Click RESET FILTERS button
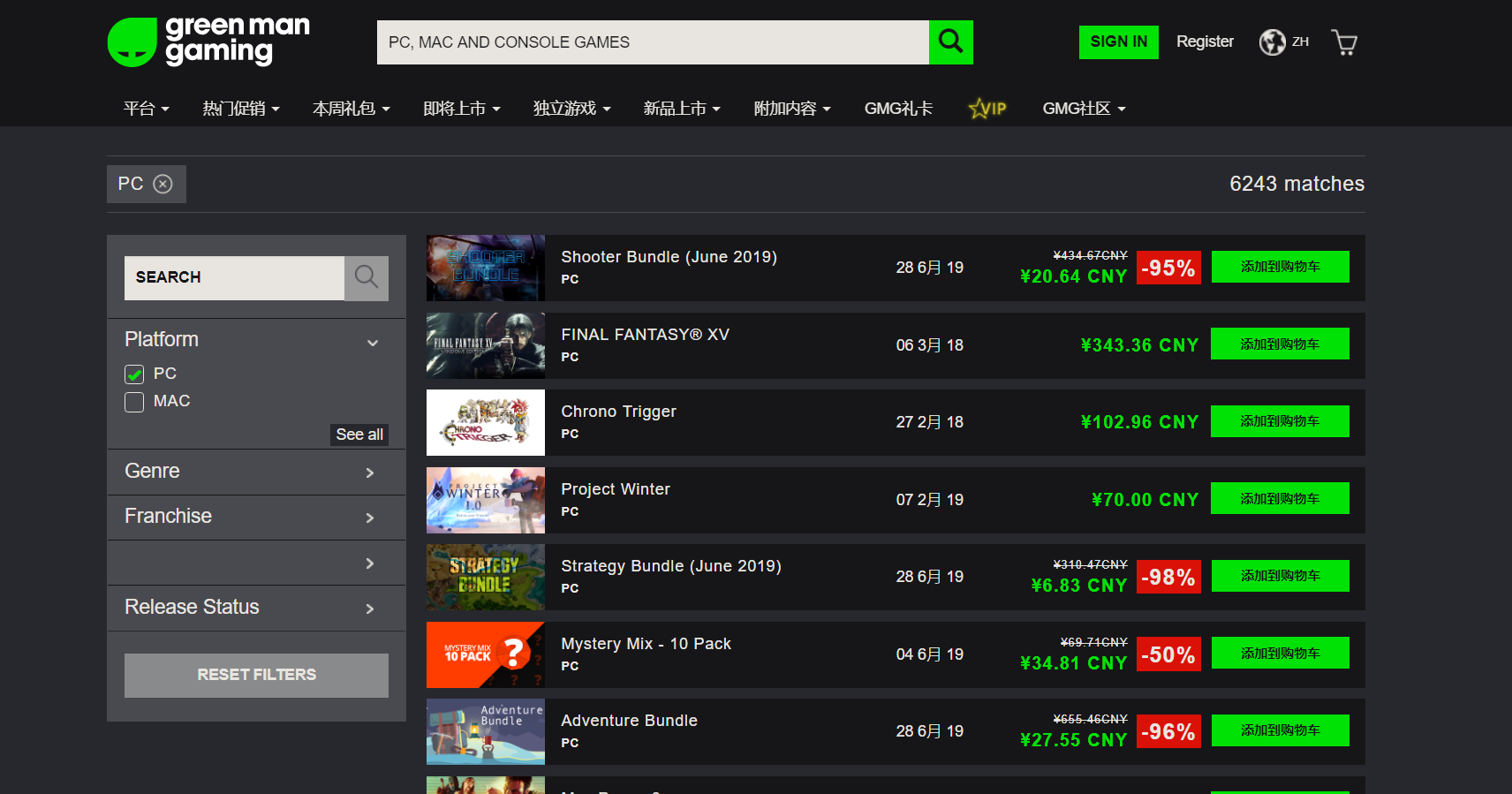 click(256, 676)
